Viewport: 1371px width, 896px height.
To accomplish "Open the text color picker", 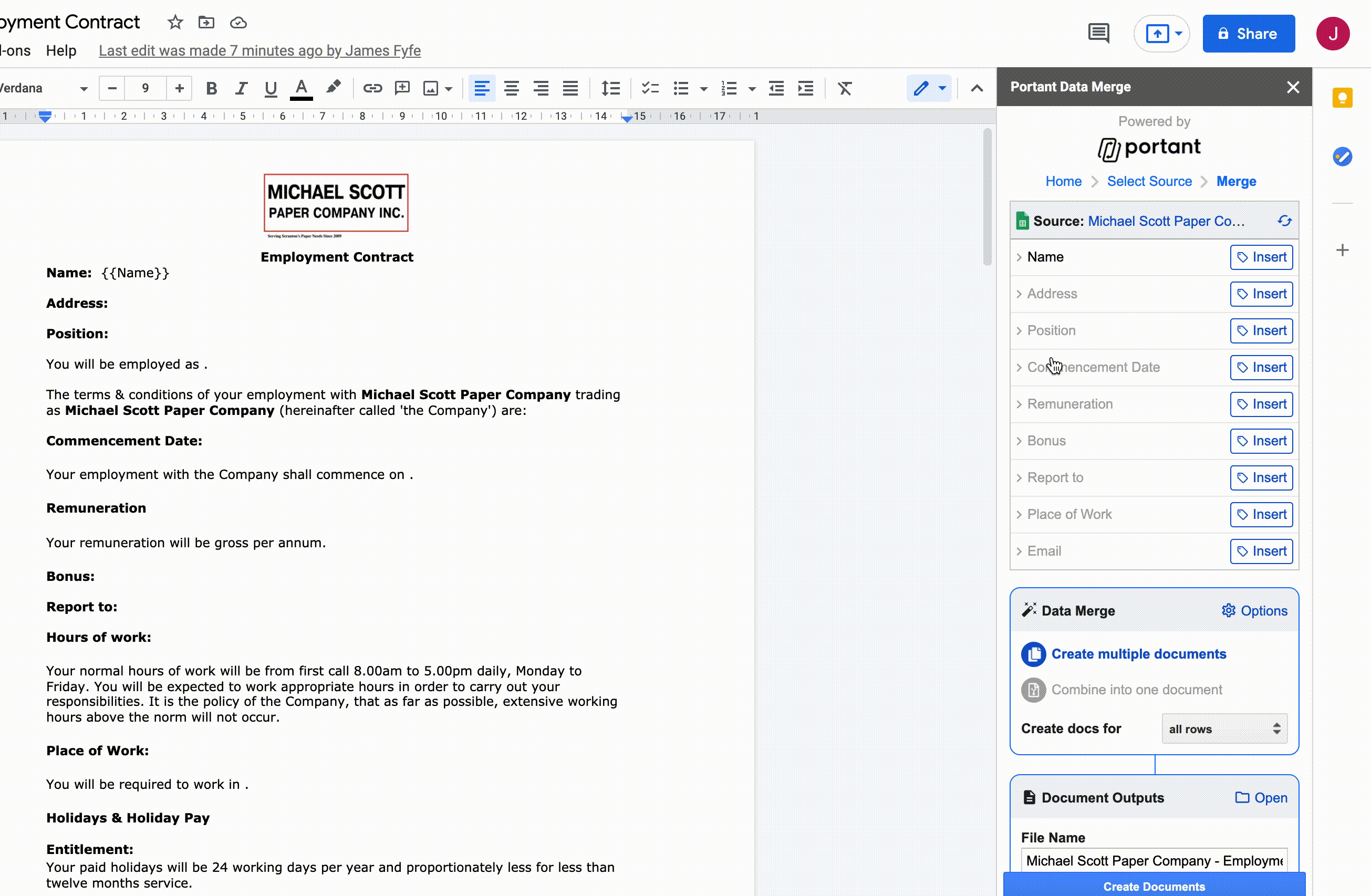I will click(300, 88).
